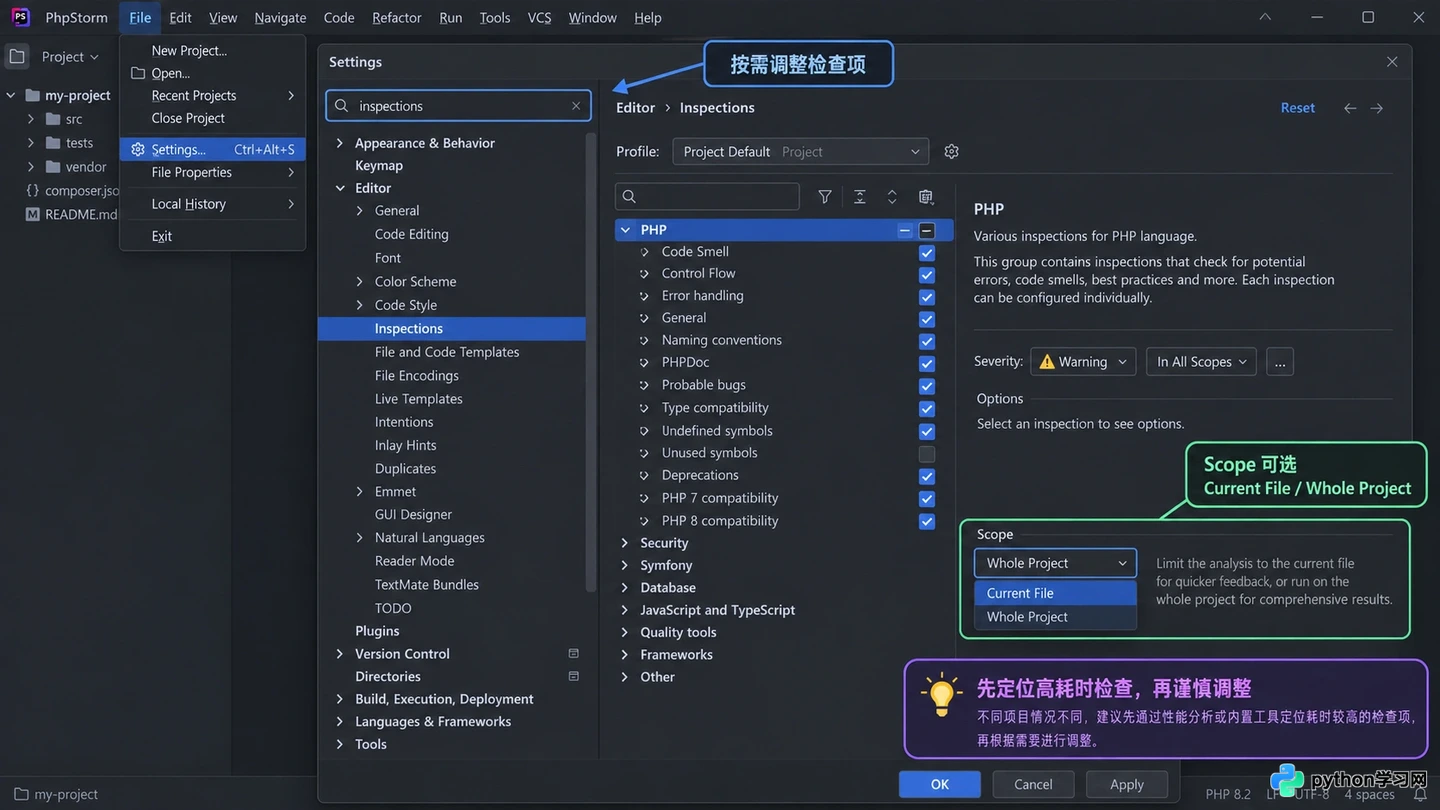Screen dimensions: 1440x810
Task: Collapse the PHP inspections group
Action: click(625, 230)
